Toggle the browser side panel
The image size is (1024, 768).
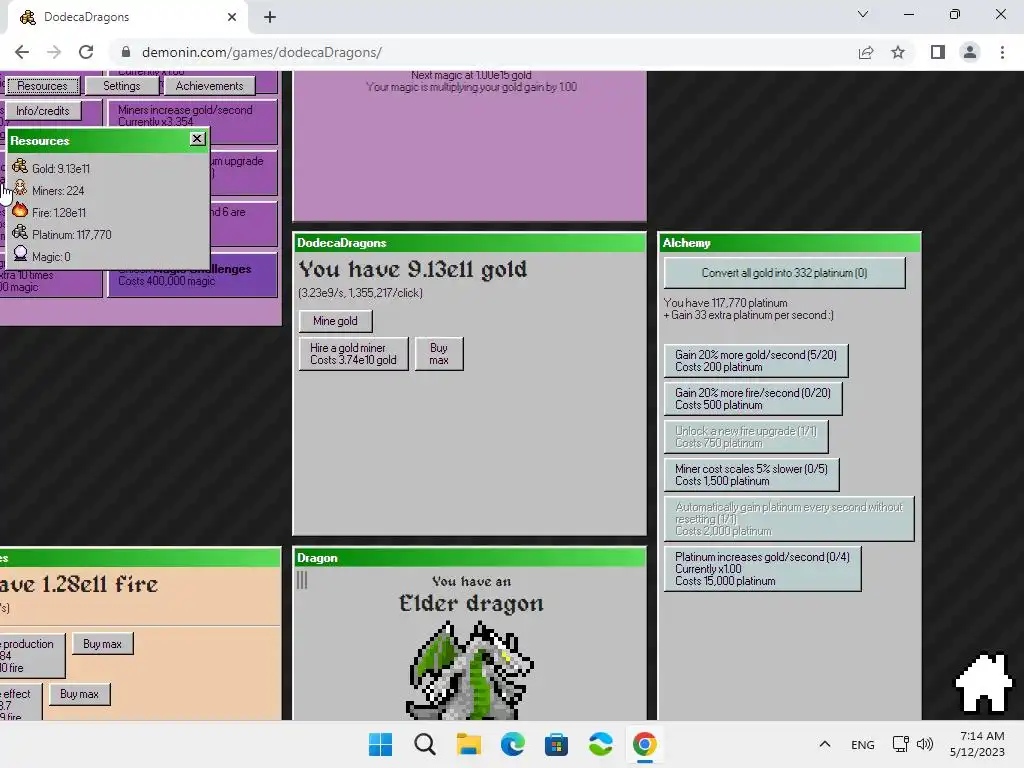938,52
